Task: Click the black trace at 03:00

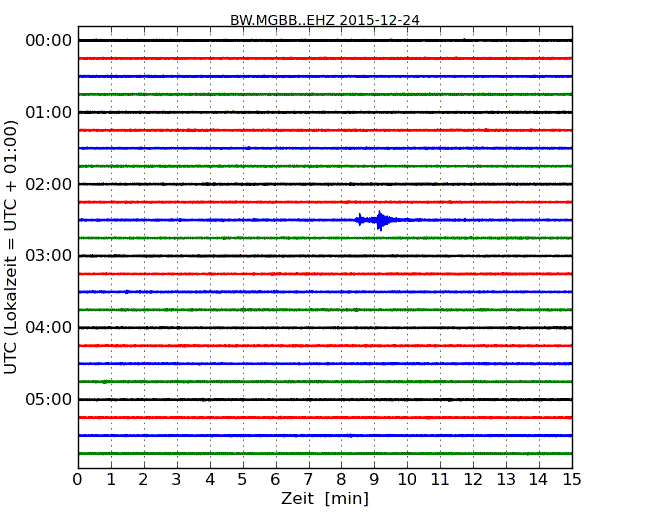Action: pyautogui.click(x=325, y=256)
